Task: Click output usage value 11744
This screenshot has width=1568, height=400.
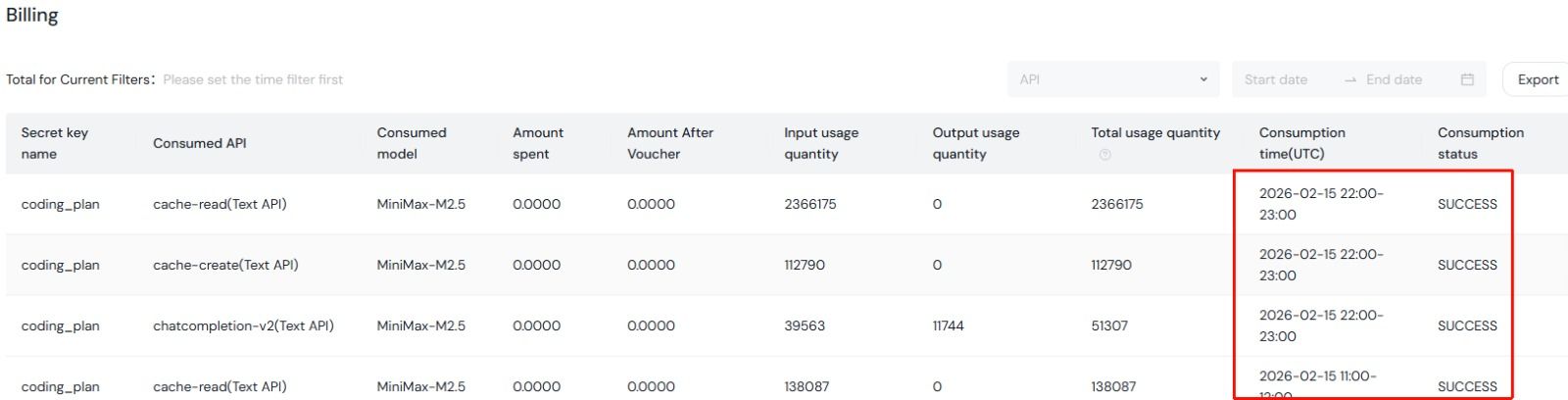Action: coord(948,325)
